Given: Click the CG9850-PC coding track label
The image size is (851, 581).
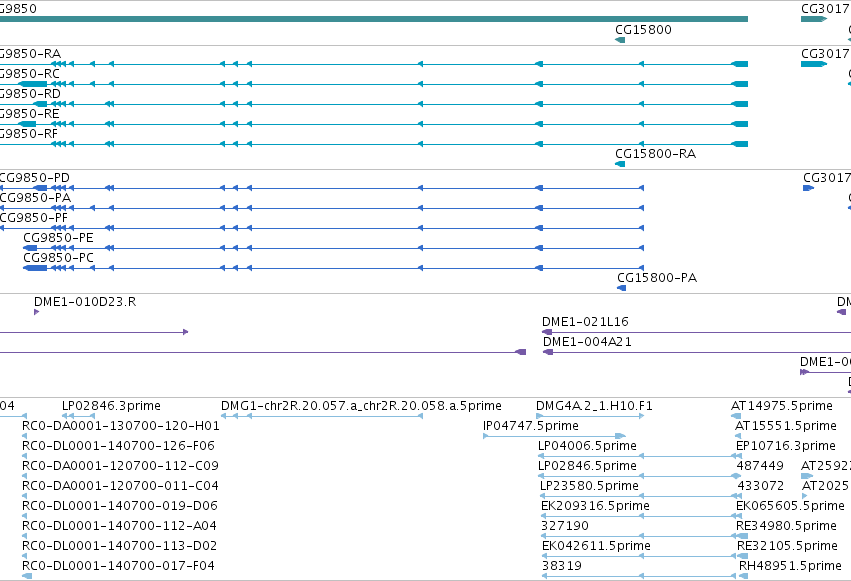Looking at the screenshot, I should point(58,258).
